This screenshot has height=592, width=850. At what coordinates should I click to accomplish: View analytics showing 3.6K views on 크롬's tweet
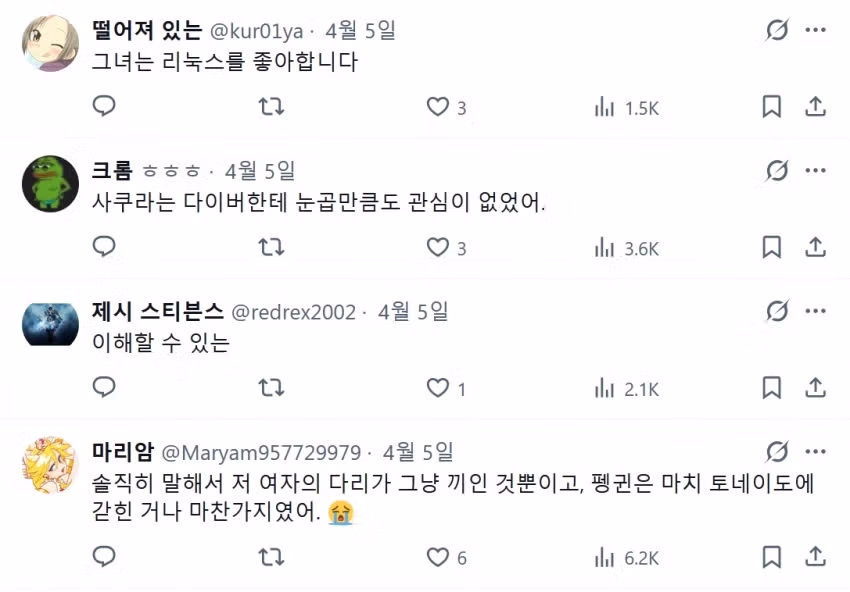612,245
